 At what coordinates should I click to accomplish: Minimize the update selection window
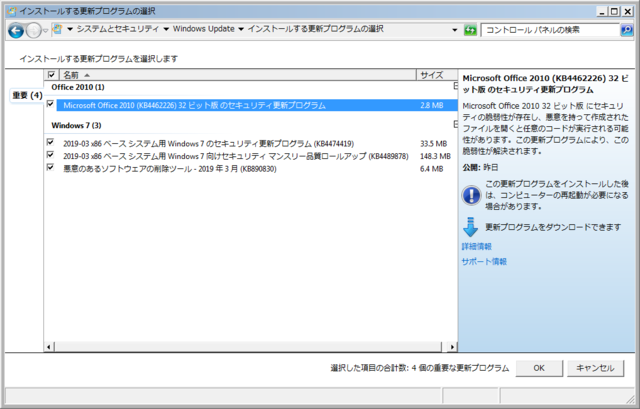point(602,11)
